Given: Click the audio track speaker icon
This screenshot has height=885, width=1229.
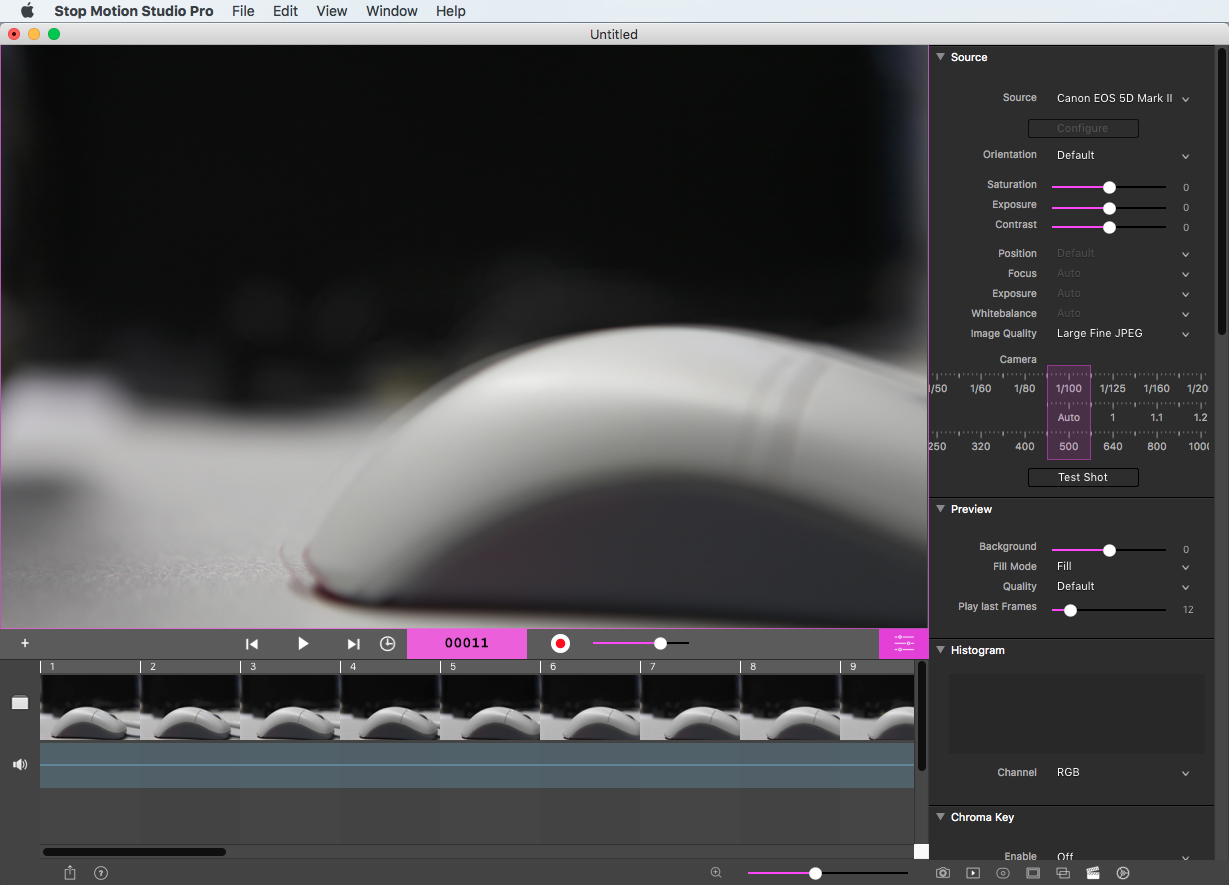Looking at the screenshot, I should coord(20,764).
